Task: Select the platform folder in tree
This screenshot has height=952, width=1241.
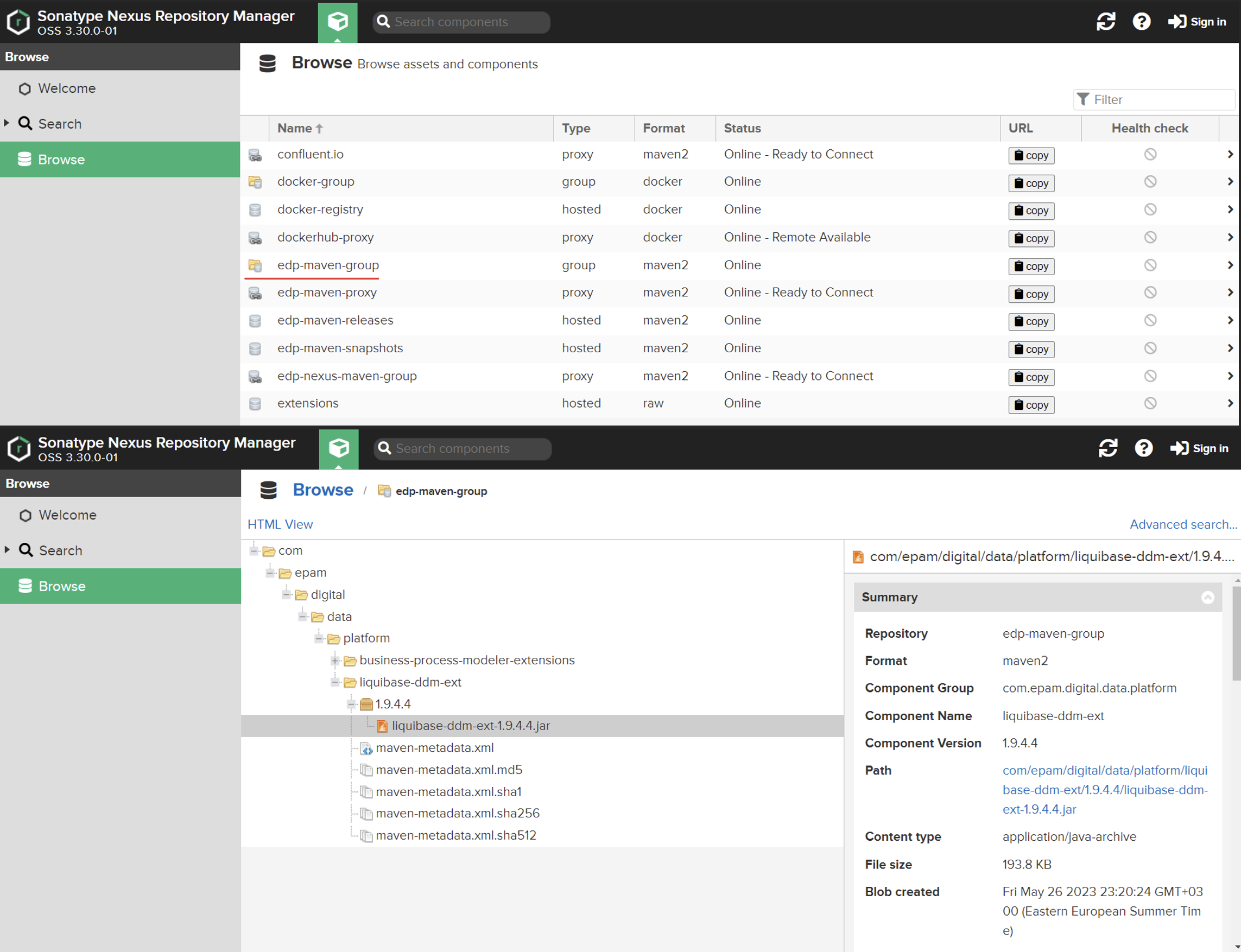Action: pos(366,638)
